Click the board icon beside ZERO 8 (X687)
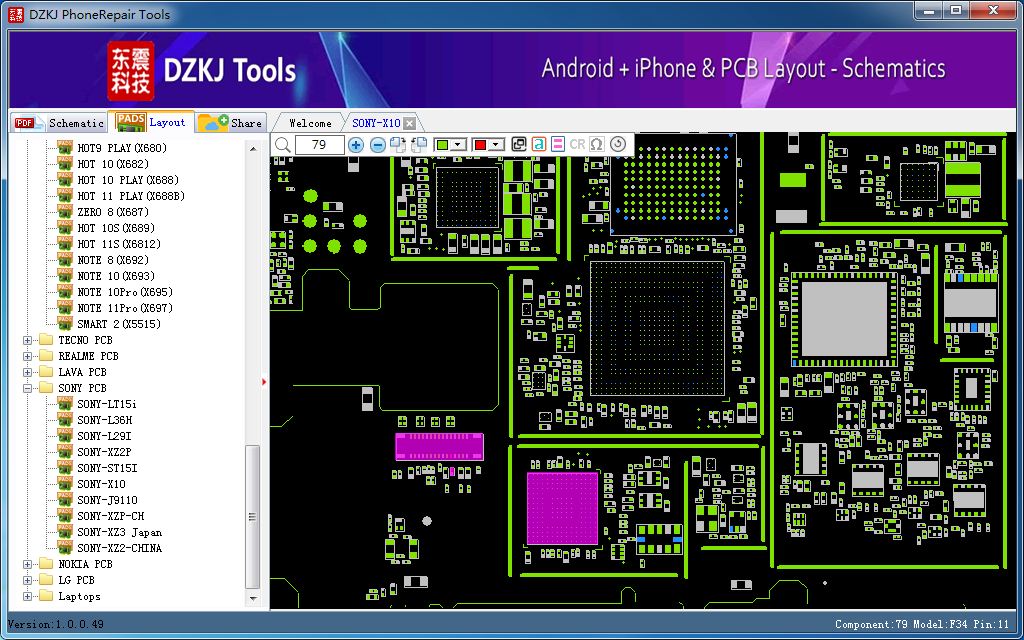The height and width of the screenshot is (640, 1024). (65, 212)
